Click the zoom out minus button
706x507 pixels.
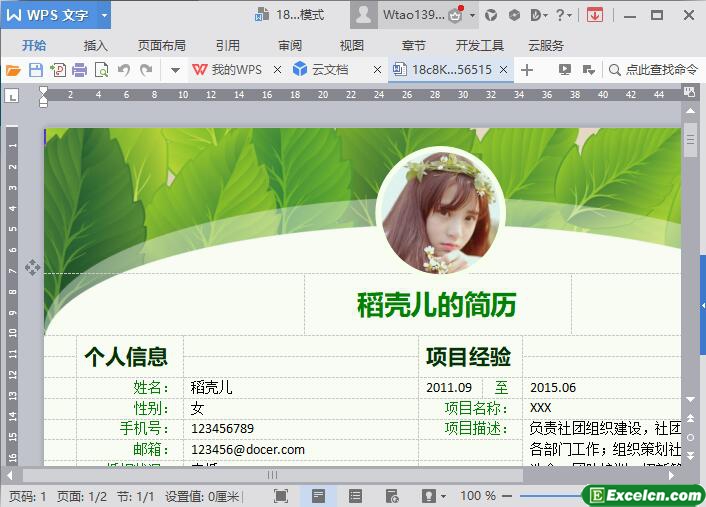507,496
